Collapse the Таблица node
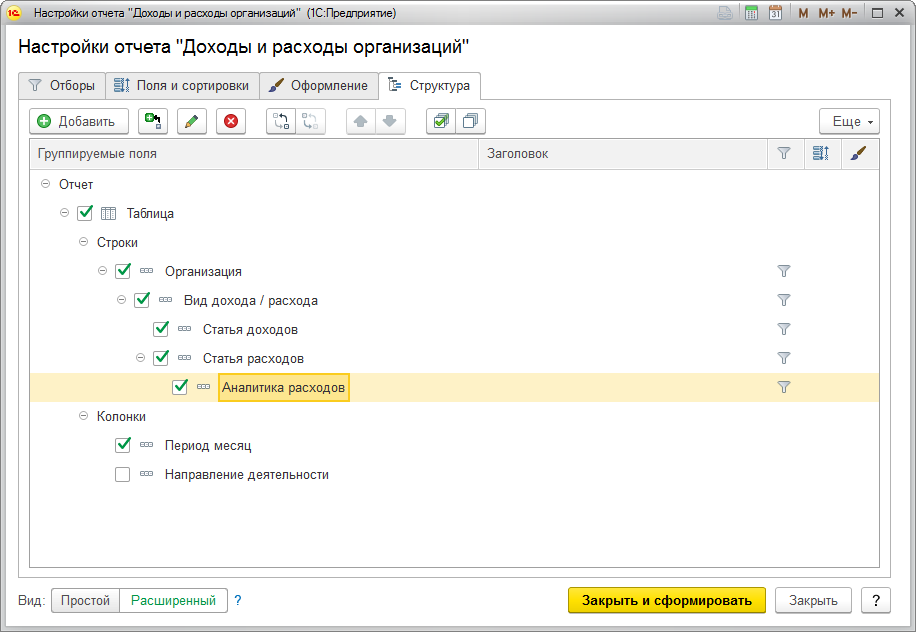The height and width of the screenshot is (632, 916). click(x=64, y=213)
